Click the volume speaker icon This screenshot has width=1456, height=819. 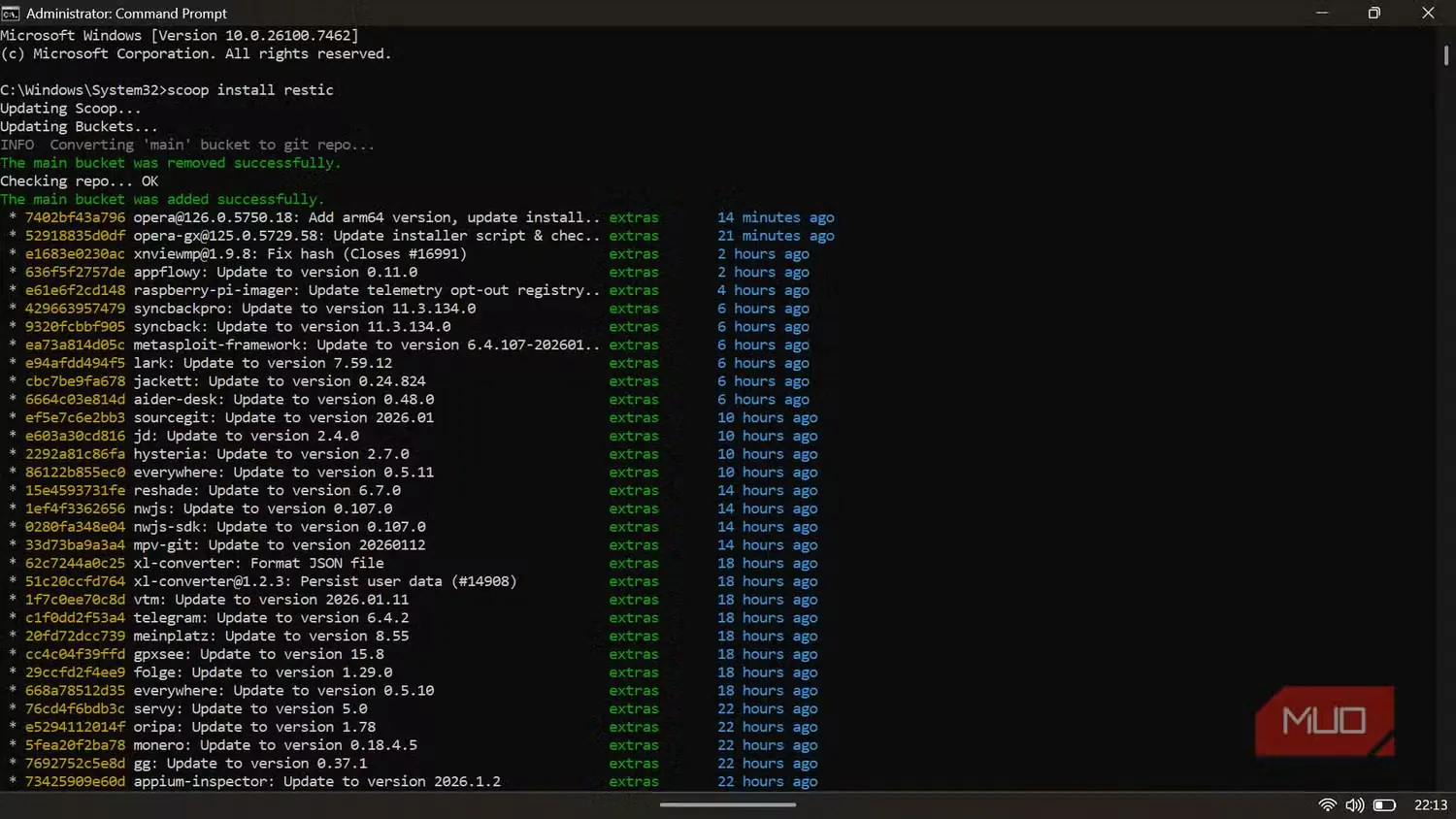[1354, 804]
